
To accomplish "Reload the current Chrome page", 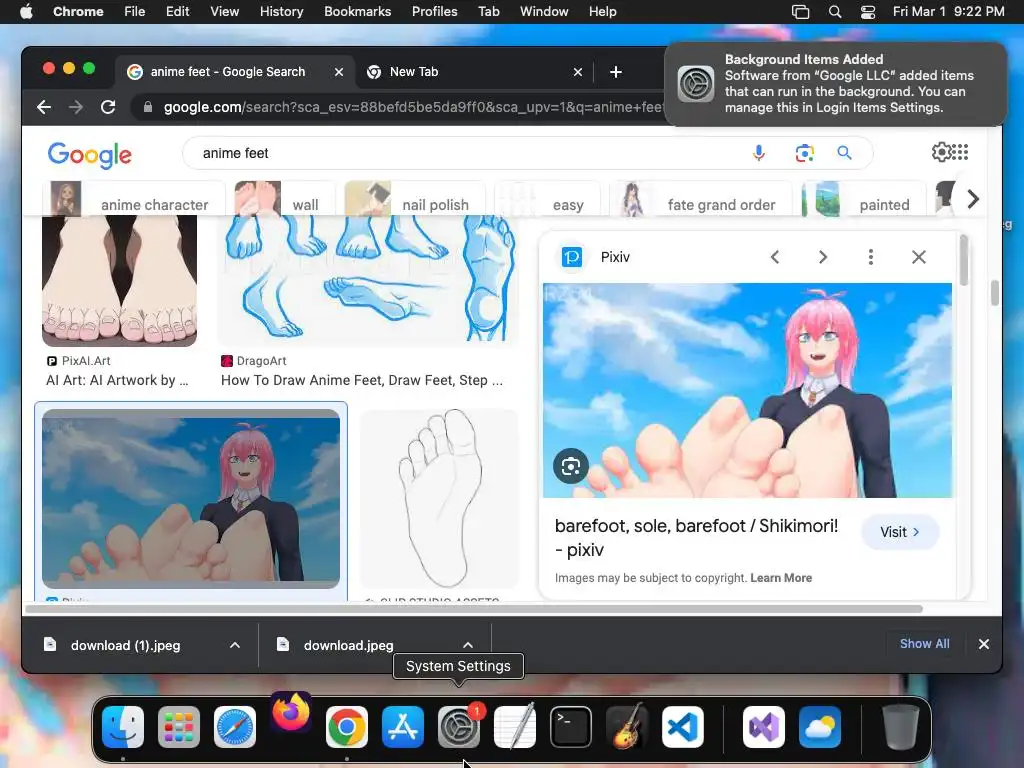I will pos(108,106).
